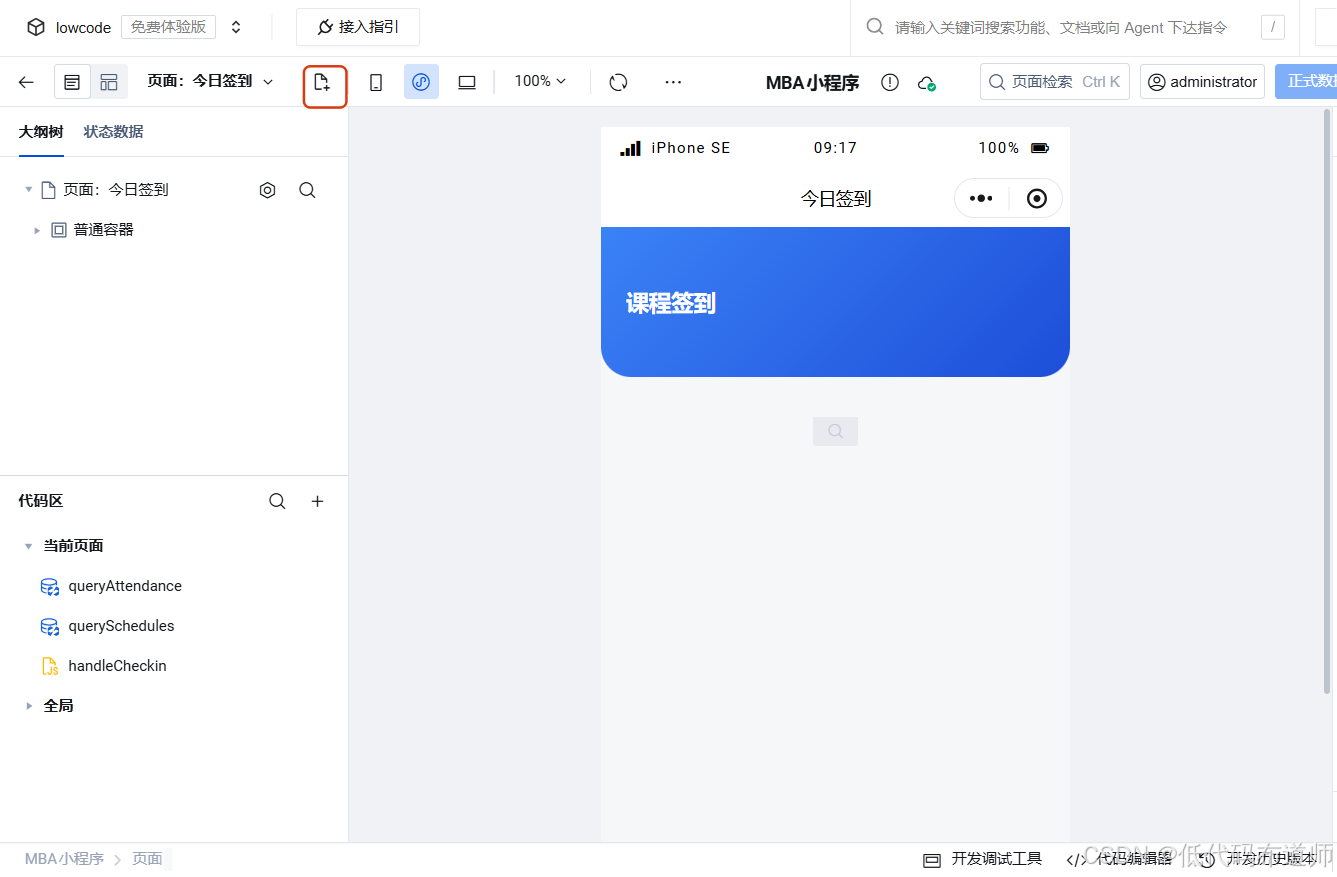Image resolution: width=1337 pixels, height=877 pixels.
Task: Expand the 全局 code group
Action: point(28,706)
